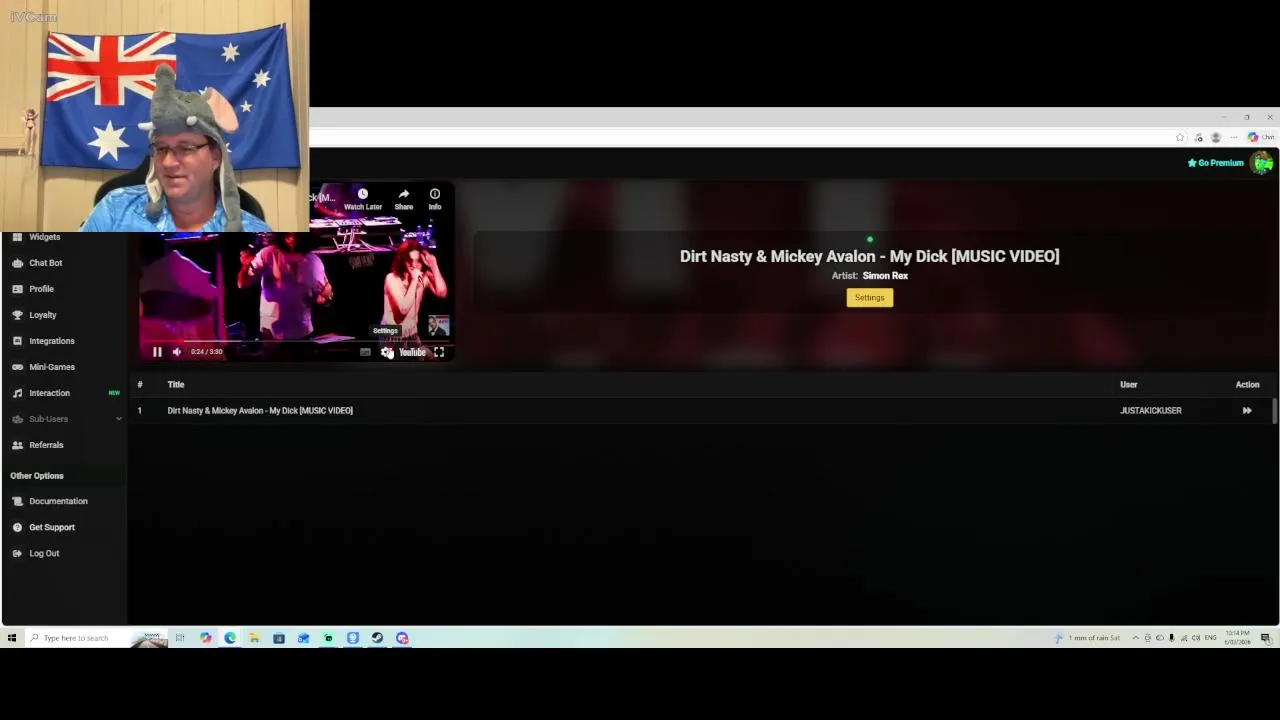Open the user avatar menu

tap(1263, 162)
